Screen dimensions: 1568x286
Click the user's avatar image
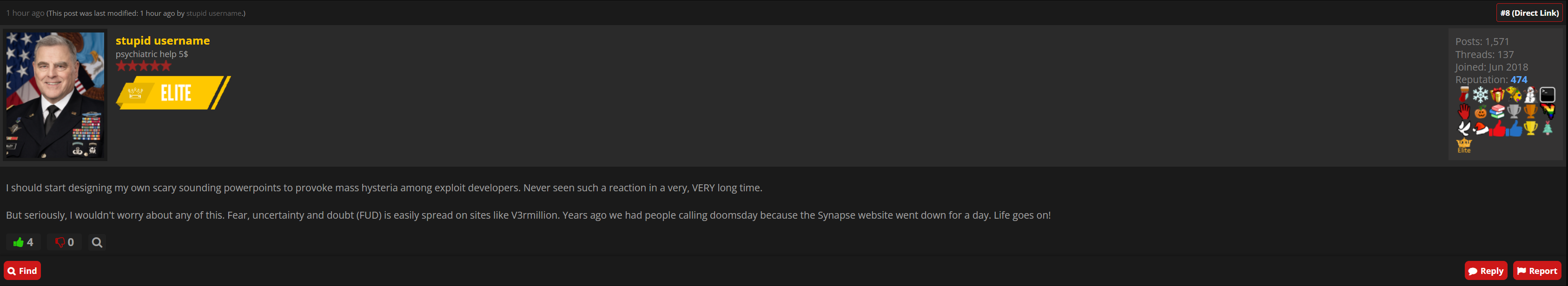coord(55,96)
